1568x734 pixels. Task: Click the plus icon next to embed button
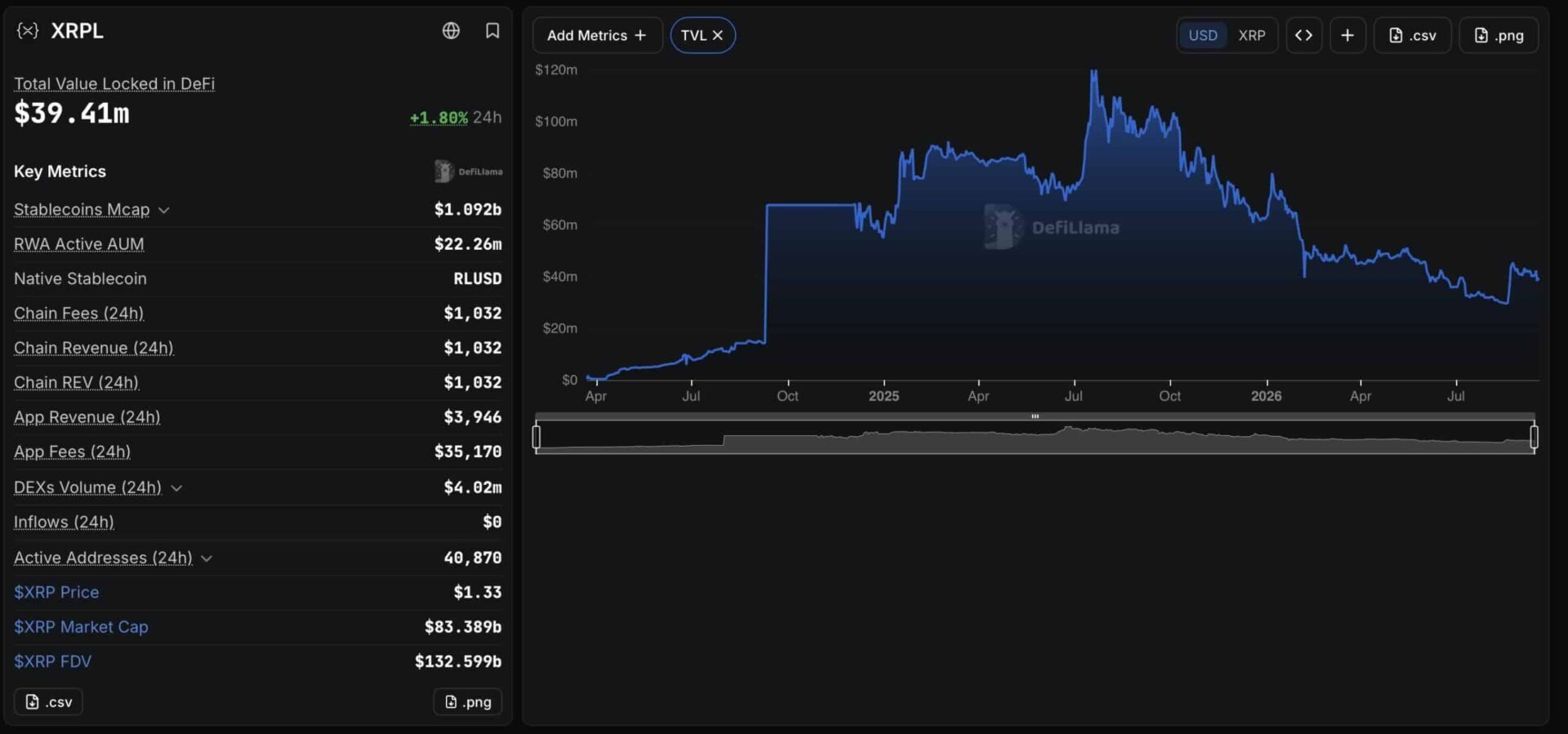click(1347, 35)
